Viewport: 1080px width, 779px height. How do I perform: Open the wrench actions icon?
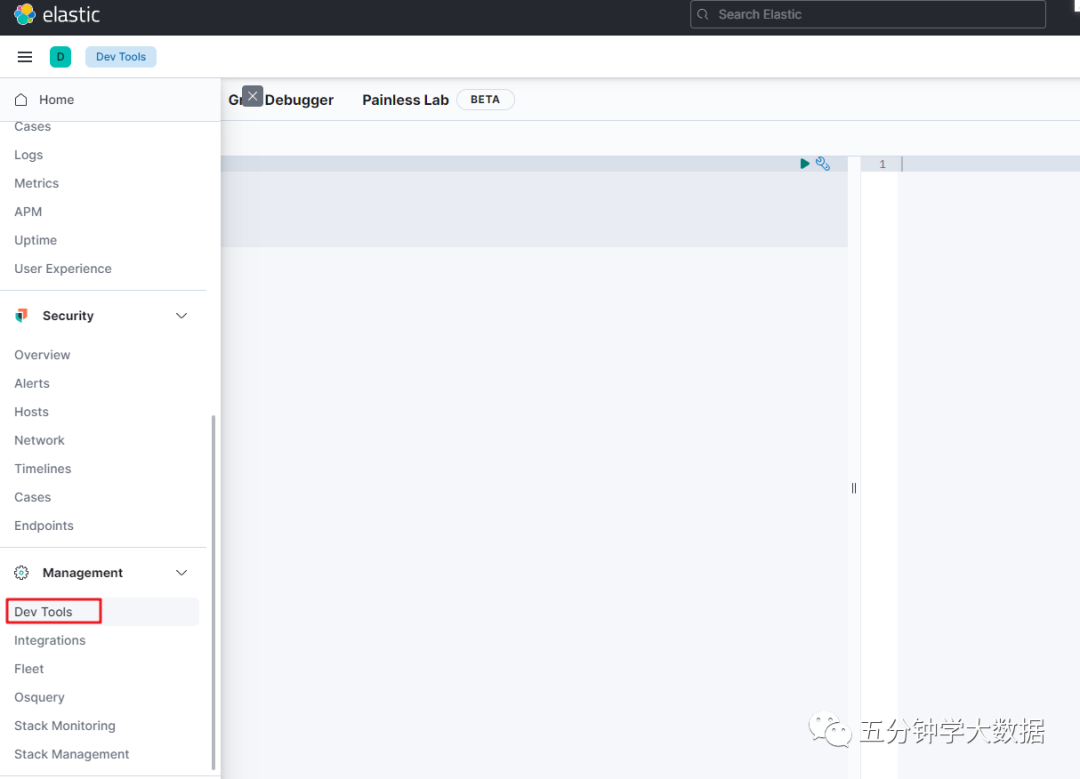(x=823, y=164)
